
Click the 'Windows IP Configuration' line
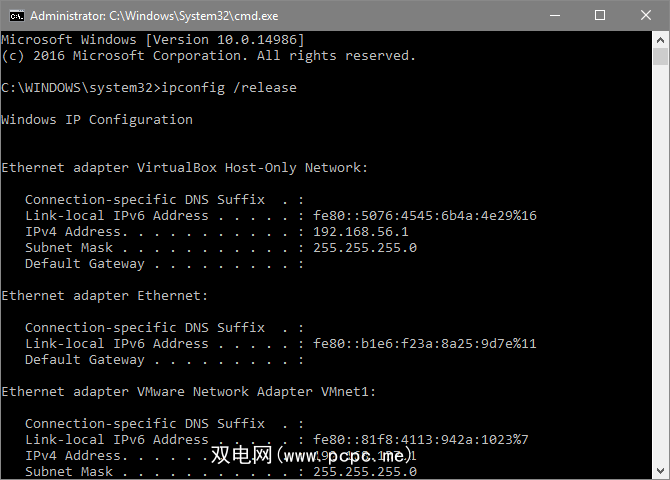pyautogui.click(x=97, y=120)
